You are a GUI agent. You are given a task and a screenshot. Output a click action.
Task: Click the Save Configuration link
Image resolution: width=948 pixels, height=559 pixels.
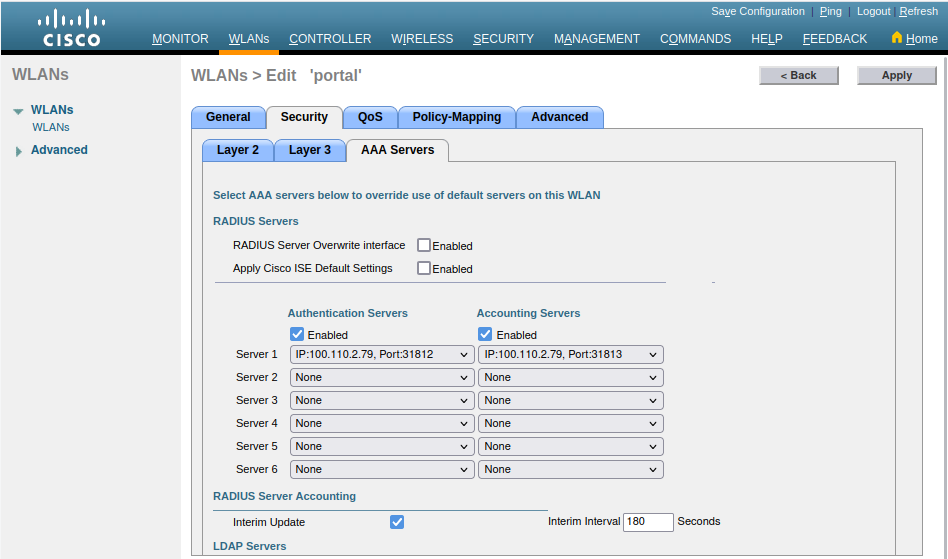(x=757, y=12)
